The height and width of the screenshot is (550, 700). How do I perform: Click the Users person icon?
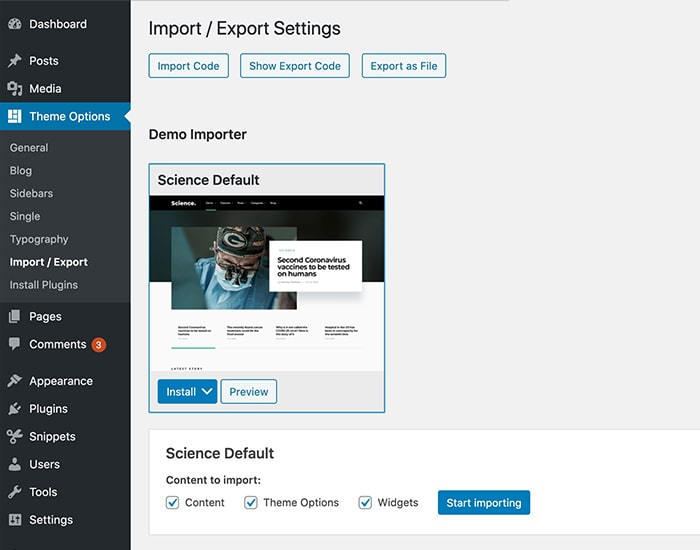click(15, 464)
